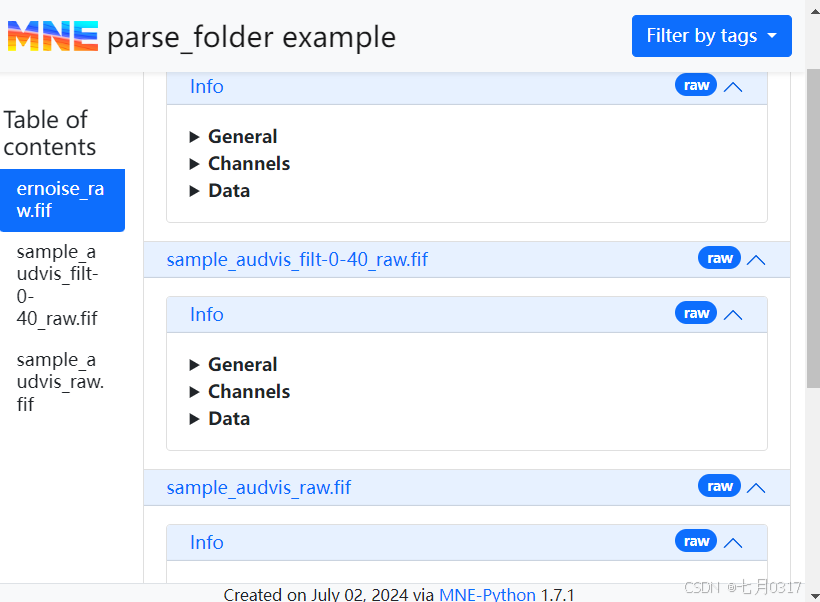Open the MNE-Python link in footer
This screenshot has height=602, width=820.
487,595
